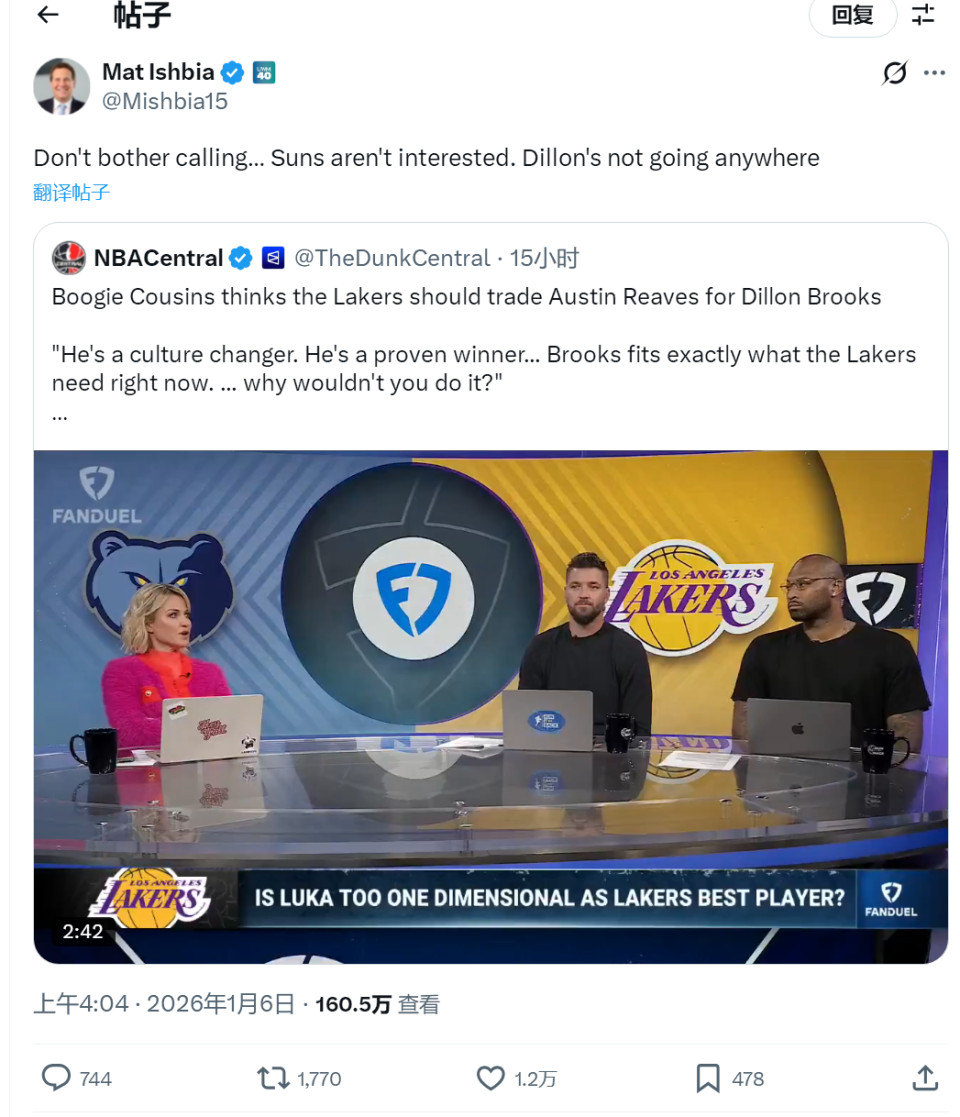Like the post with the heart
The image size is (960, 1117).
pos(490,1078)
